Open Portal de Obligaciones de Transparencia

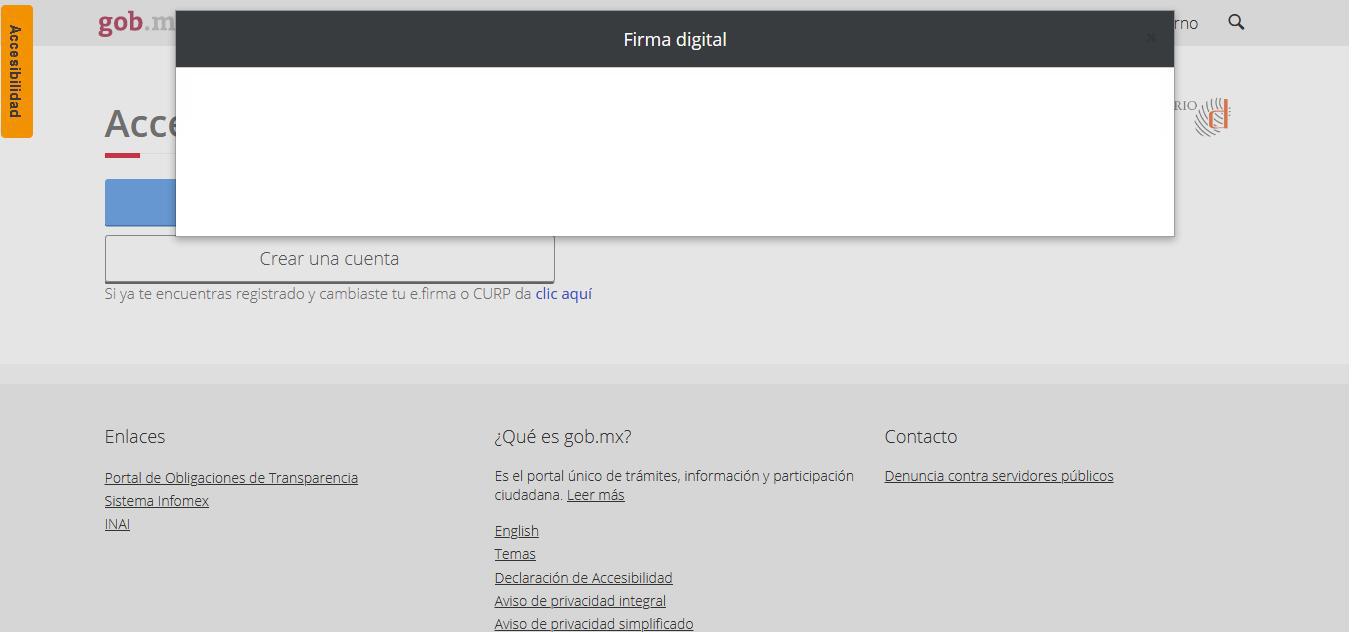click(231, 477)
